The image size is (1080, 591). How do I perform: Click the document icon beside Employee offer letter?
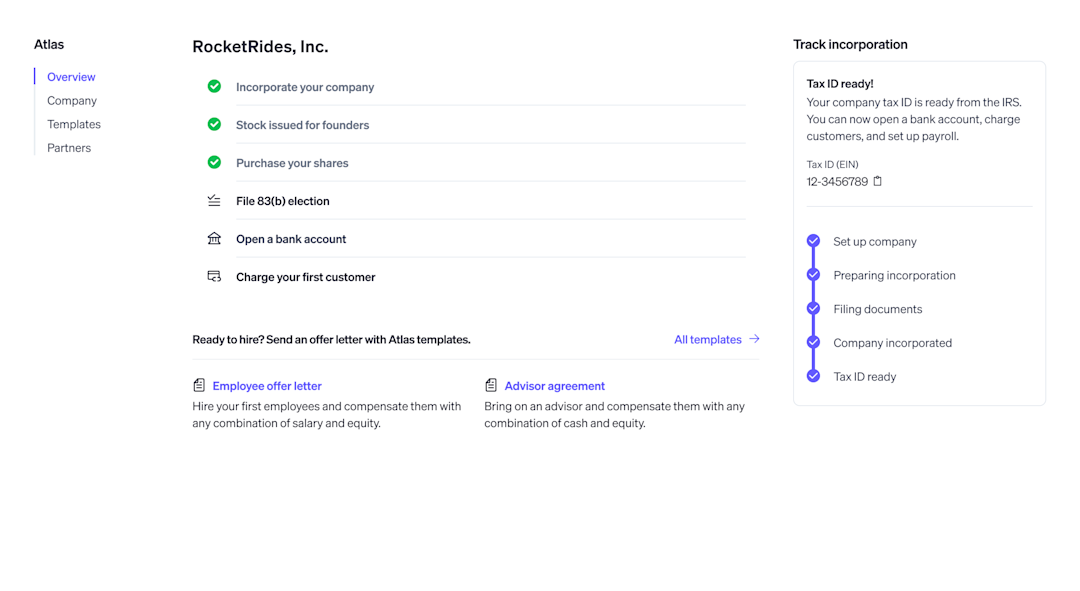198,384
